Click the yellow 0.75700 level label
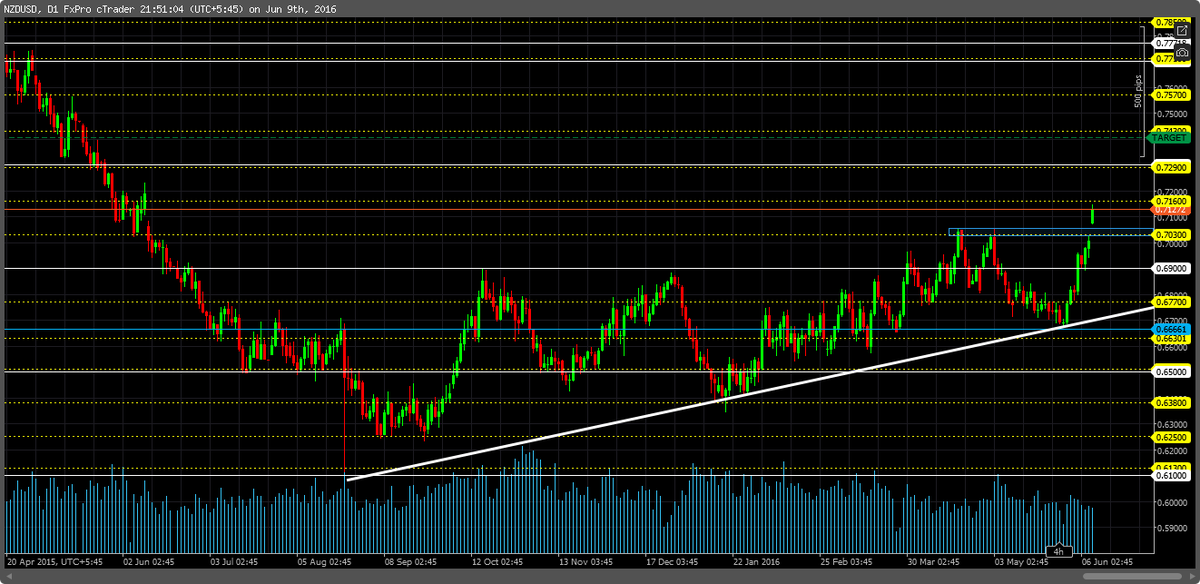This screenshot has height=584, width=1200. (x=1171, y=96)
